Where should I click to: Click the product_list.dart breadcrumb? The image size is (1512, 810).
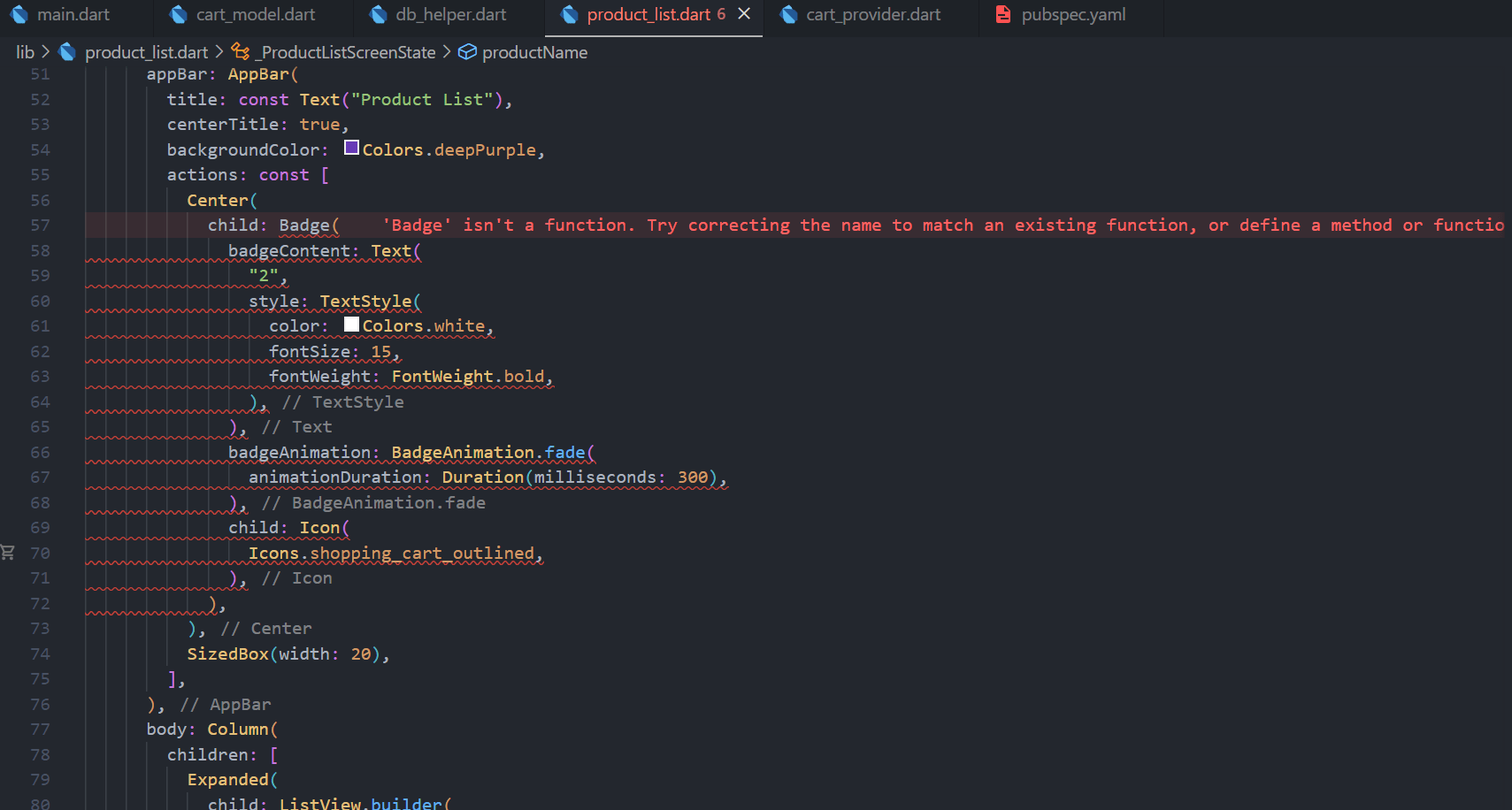(x=146, y=52)
